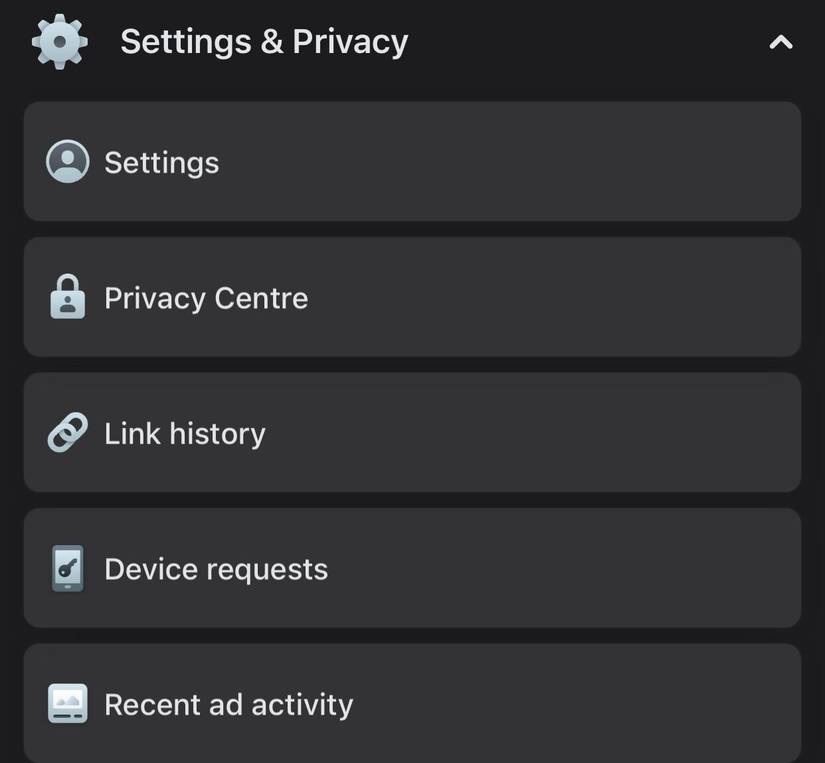The image size is (825, 763).
Task: Click blank header space left of the chevron
Action: [600, 42]
